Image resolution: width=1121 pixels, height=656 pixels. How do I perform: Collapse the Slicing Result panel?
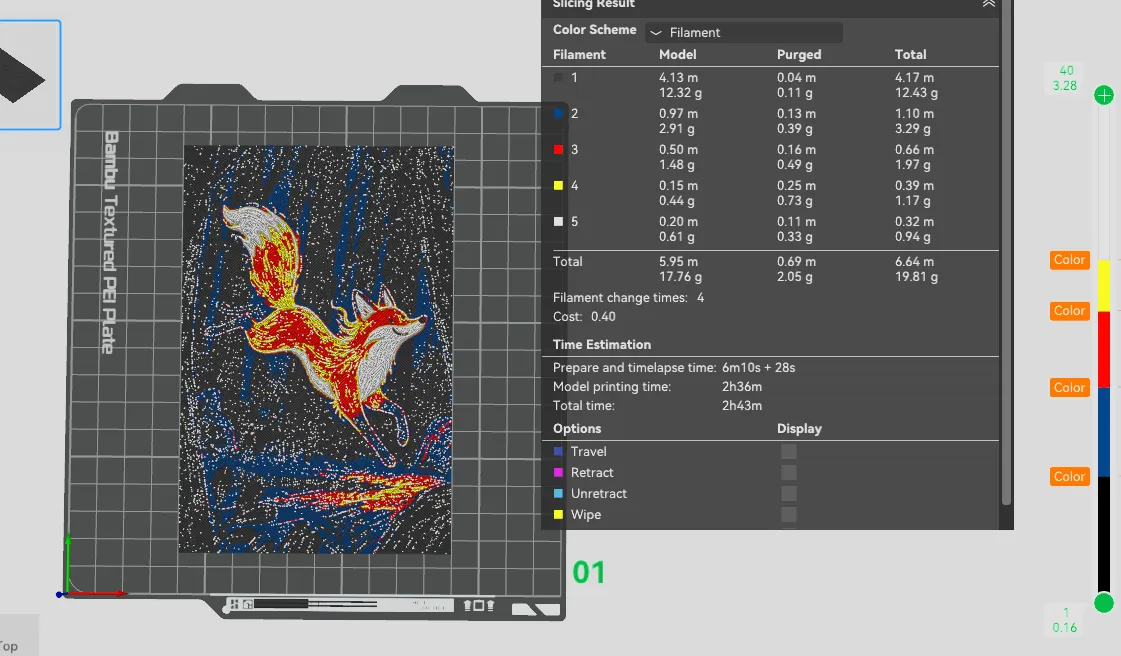click(989, 4)
